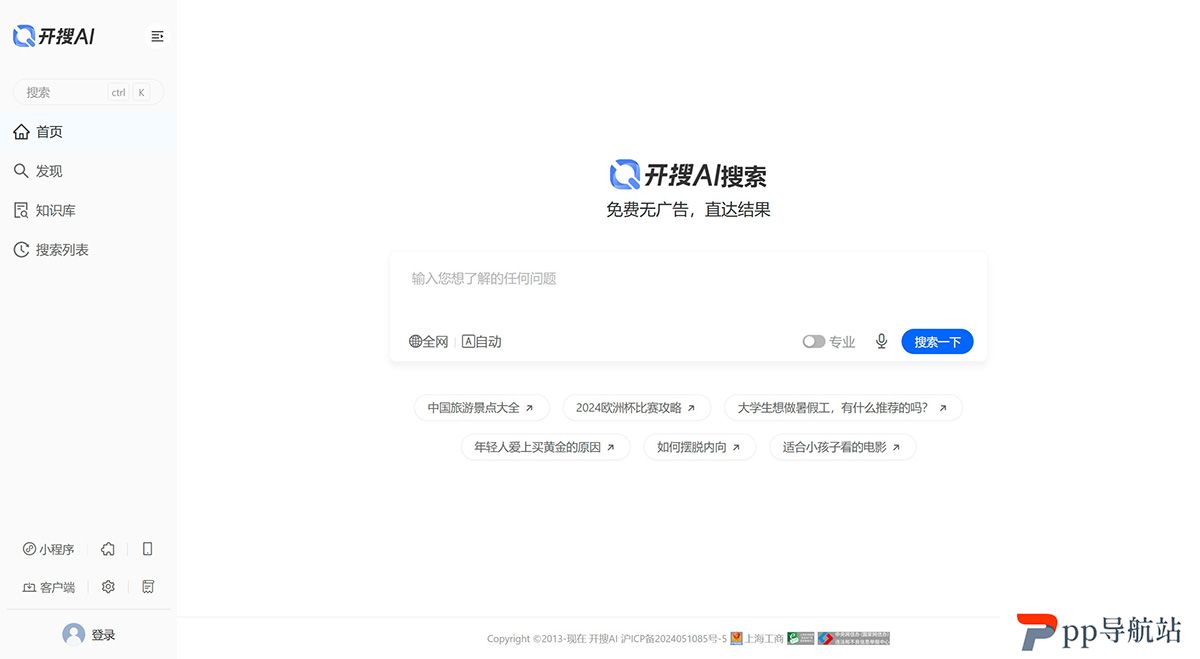Open the 全网 search scope dropdown
The image size is (1200, 659).
tap(429, 342)
